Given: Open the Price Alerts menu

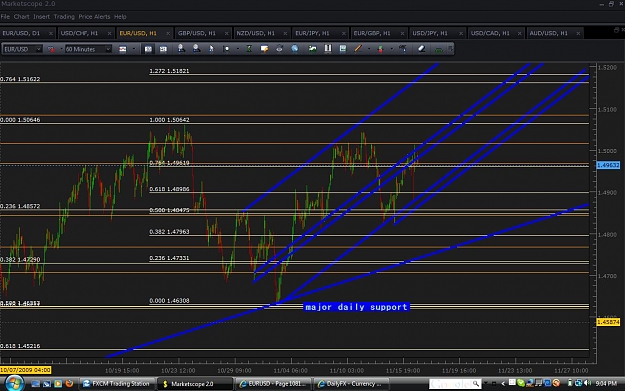Looking at the screenshot, I should point(94,17).
